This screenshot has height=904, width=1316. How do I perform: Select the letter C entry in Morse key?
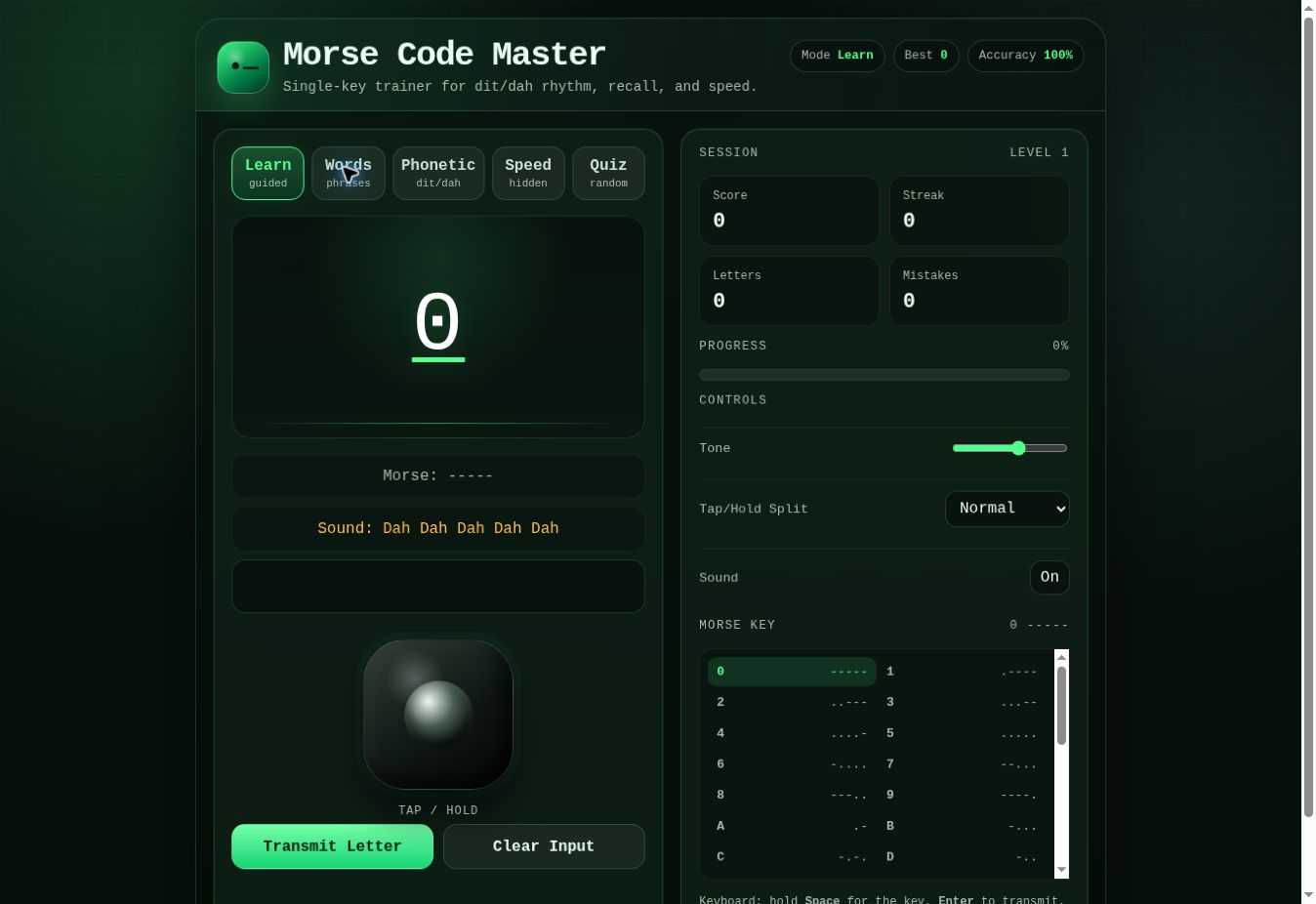[792, 857]
